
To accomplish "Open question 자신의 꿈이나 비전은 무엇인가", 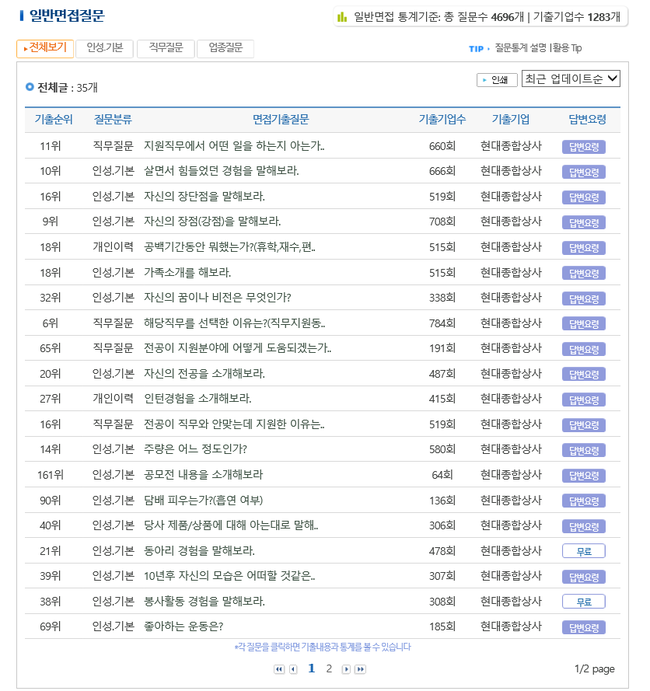I will (x=218, y=298).
